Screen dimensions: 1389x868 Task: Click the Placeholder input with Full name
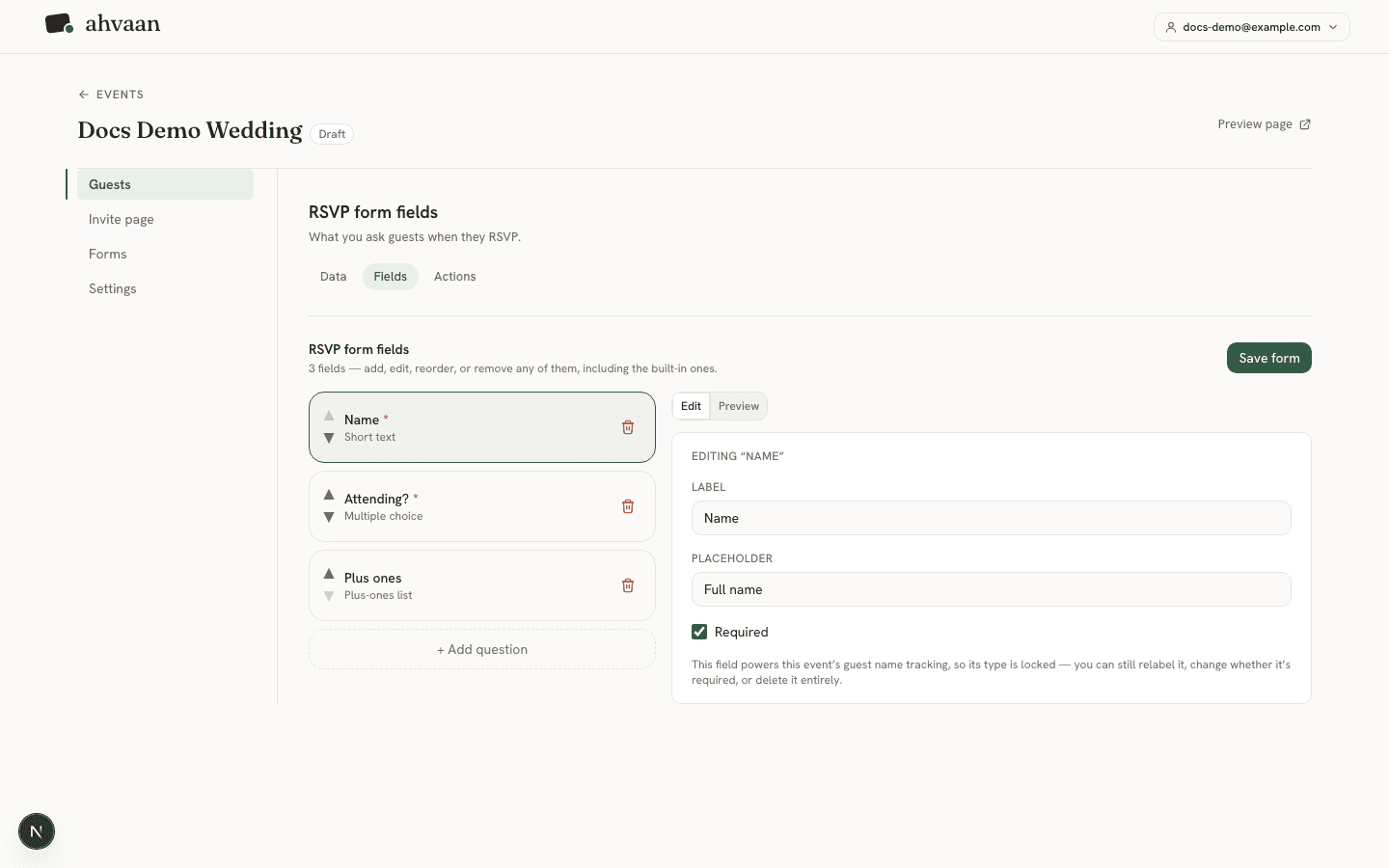click(991, 589)
